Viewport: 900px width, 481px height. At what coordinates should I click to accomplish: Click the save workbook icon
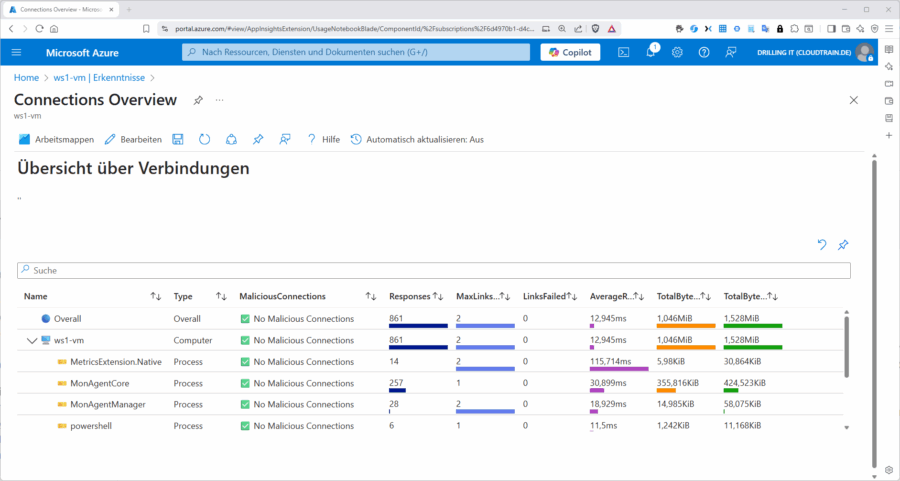point(178,139)
